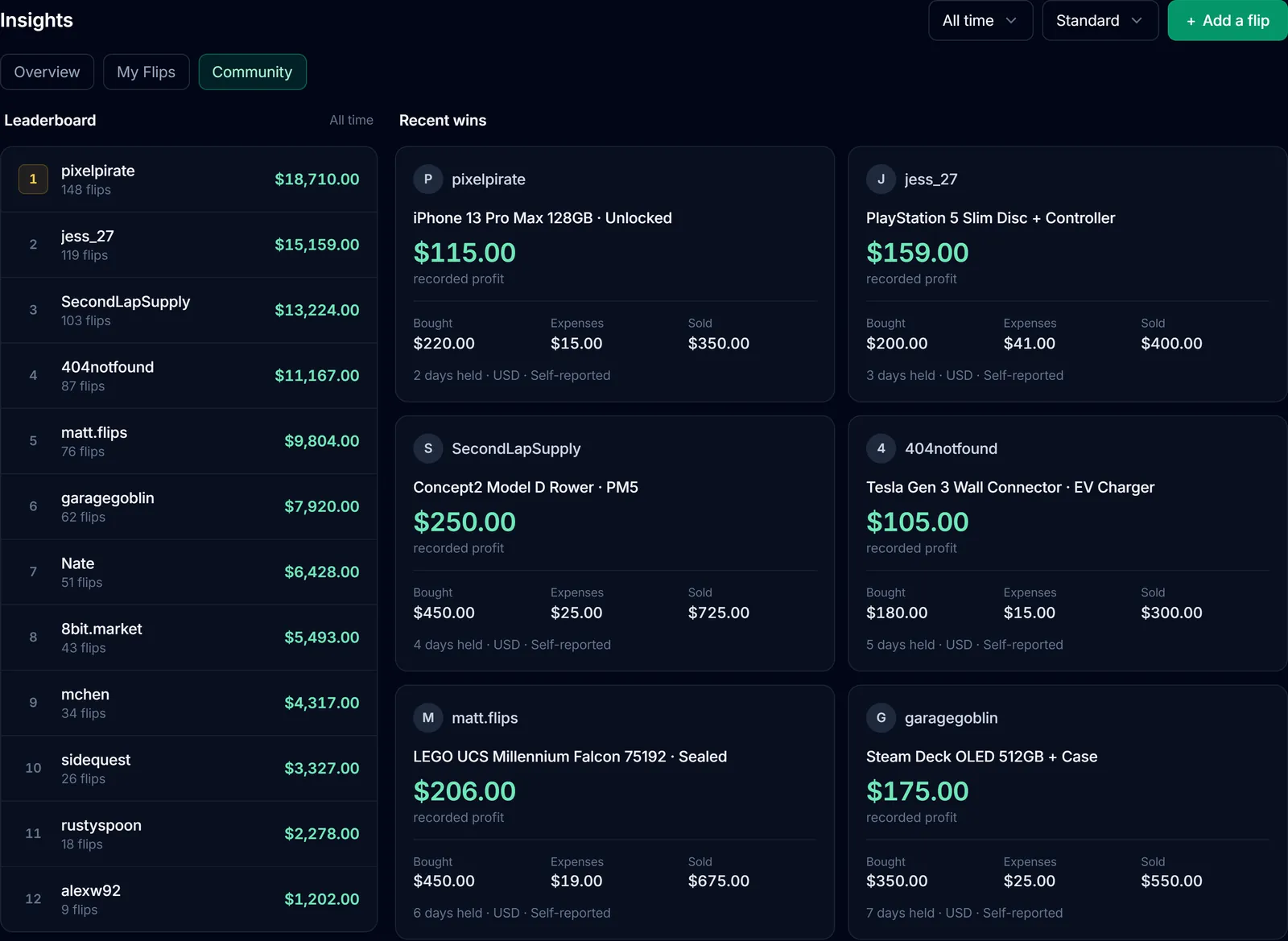Click the jess_27 'J' avatar icon
This screenshot has width=1288, height=941.
click(881, 180)
